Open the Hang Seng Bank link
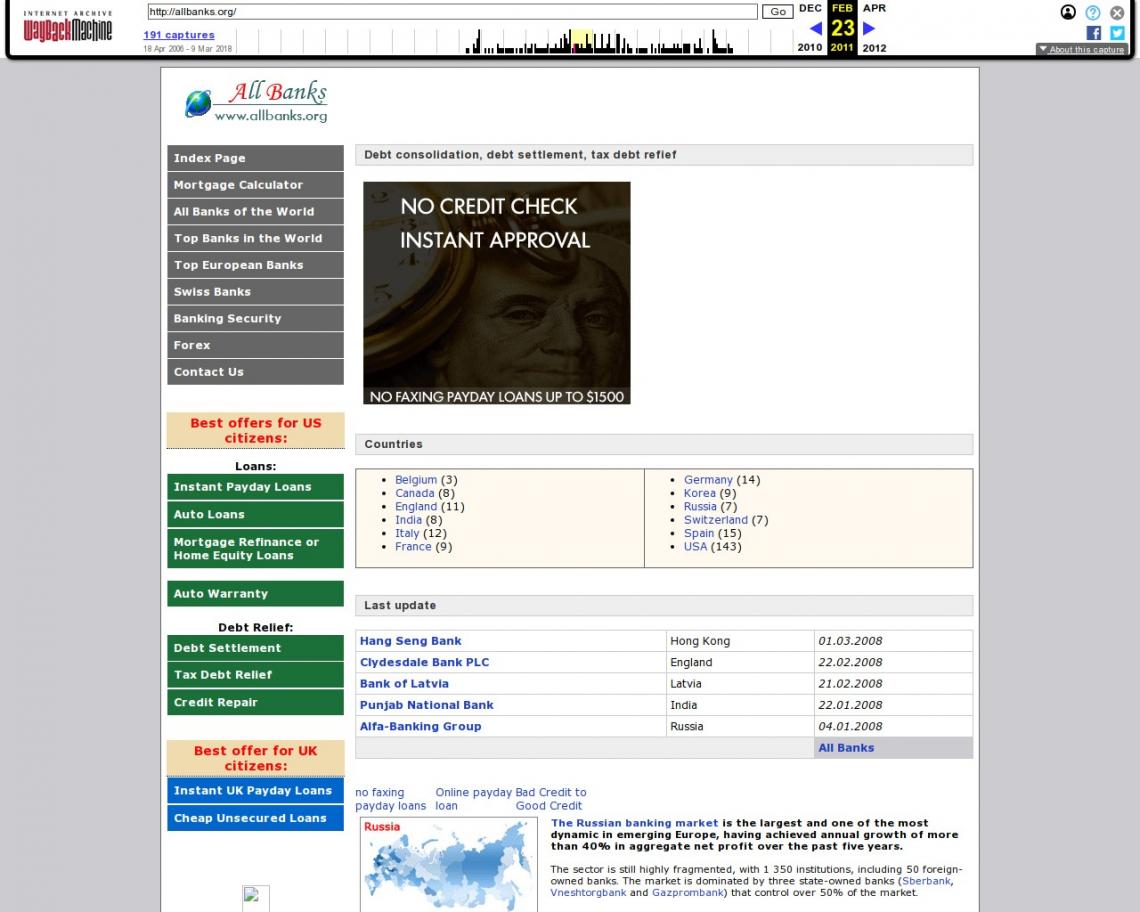Screen dimensions: 1140x912 pos(411,641)
